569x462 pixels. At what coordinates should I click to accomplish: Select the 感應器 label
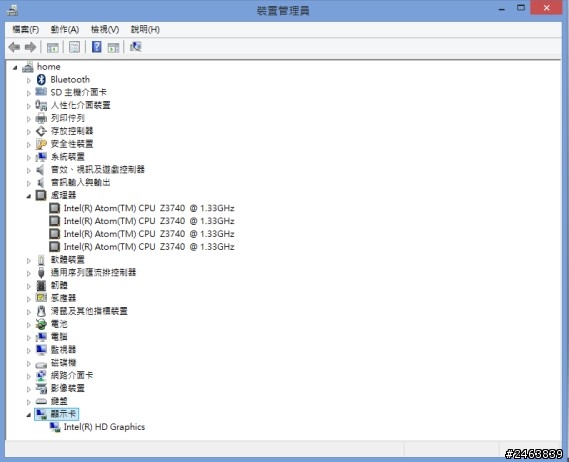click(x=63, y=298)
